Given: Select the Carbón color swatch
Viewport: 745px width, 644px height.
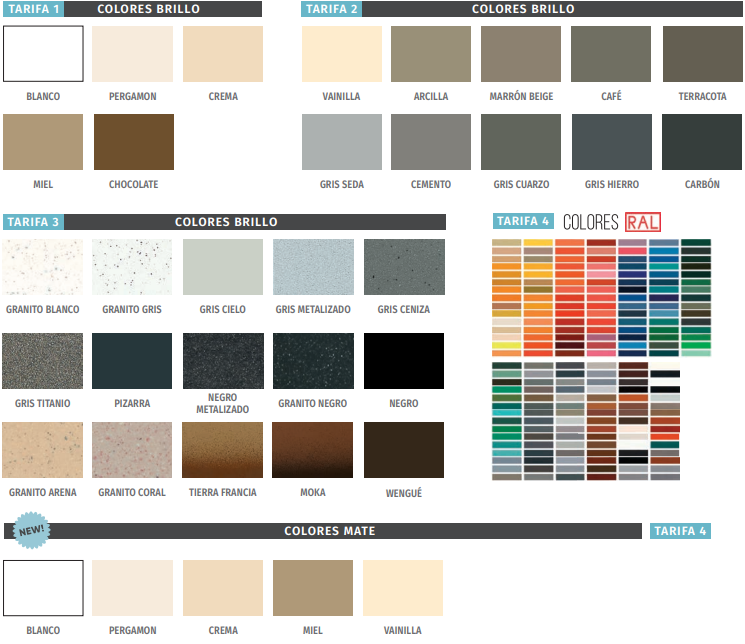Looking at the screenshot, I should (x=702, y=141).
